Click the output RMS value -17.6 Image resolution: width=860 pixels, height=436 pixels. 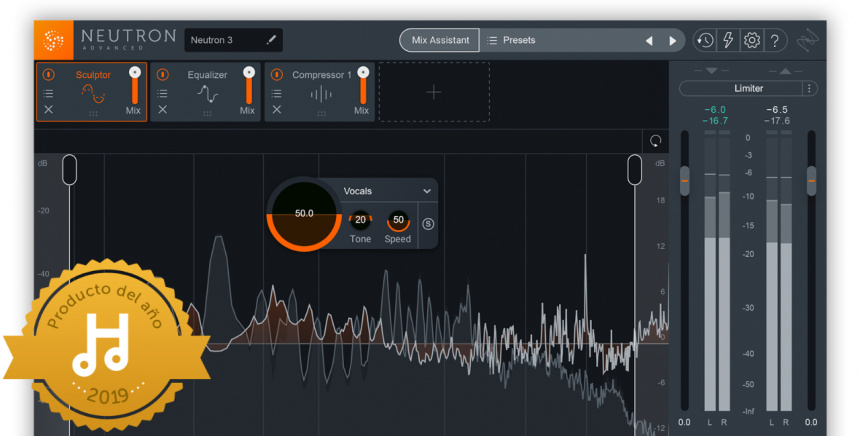[x=777, y=121]
